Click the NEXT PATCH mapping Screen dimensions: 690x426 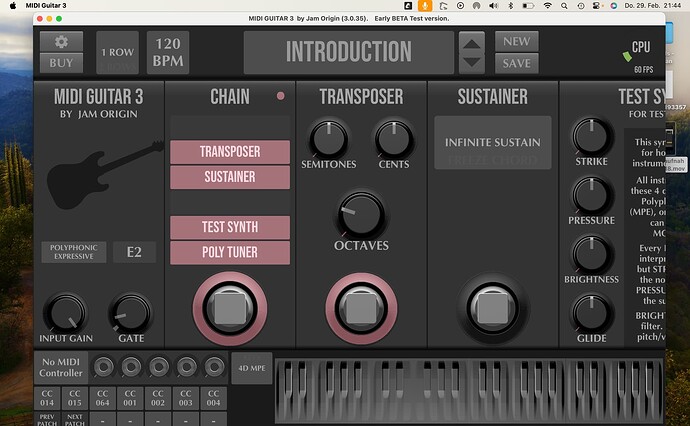pyautogui.click(x=75, y=419)
